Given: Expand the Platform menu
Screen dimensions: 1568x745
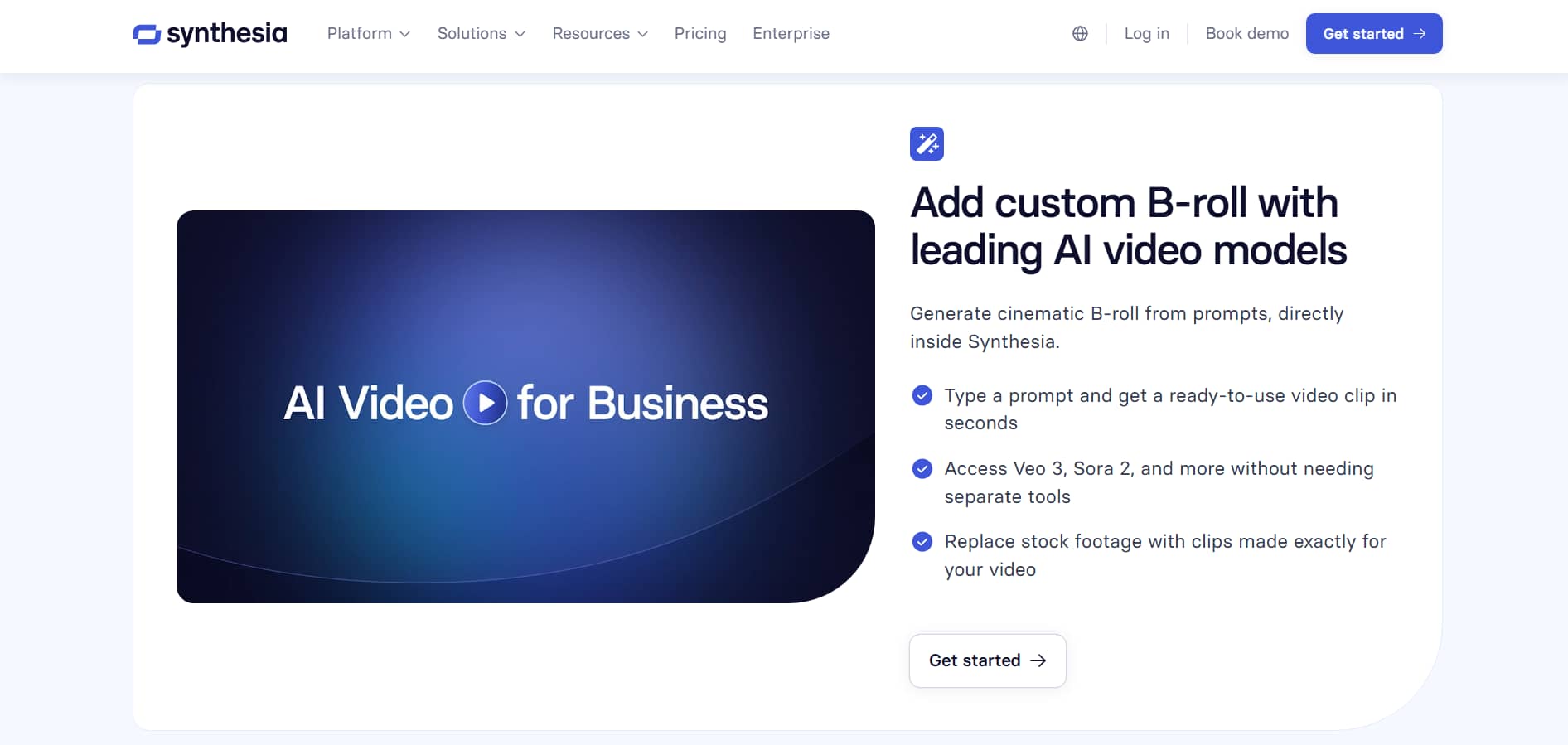Looking at the screenshot, I should [x=368, y=33].
